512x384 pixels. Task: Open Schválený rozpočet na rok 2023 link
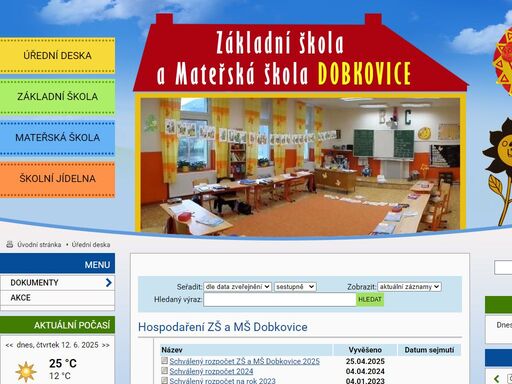(x=222, y=381)
